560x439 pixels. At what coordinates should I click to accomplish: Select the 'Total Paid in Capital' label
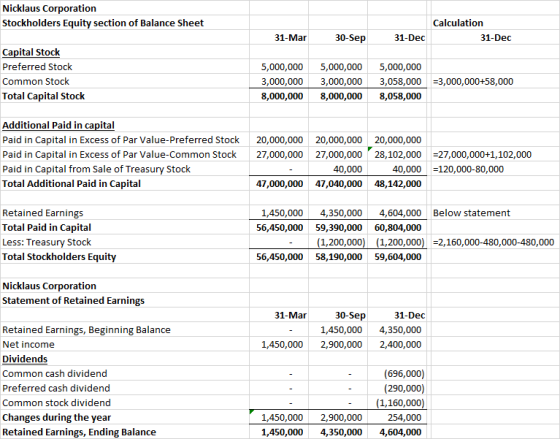tap(46, 228)
